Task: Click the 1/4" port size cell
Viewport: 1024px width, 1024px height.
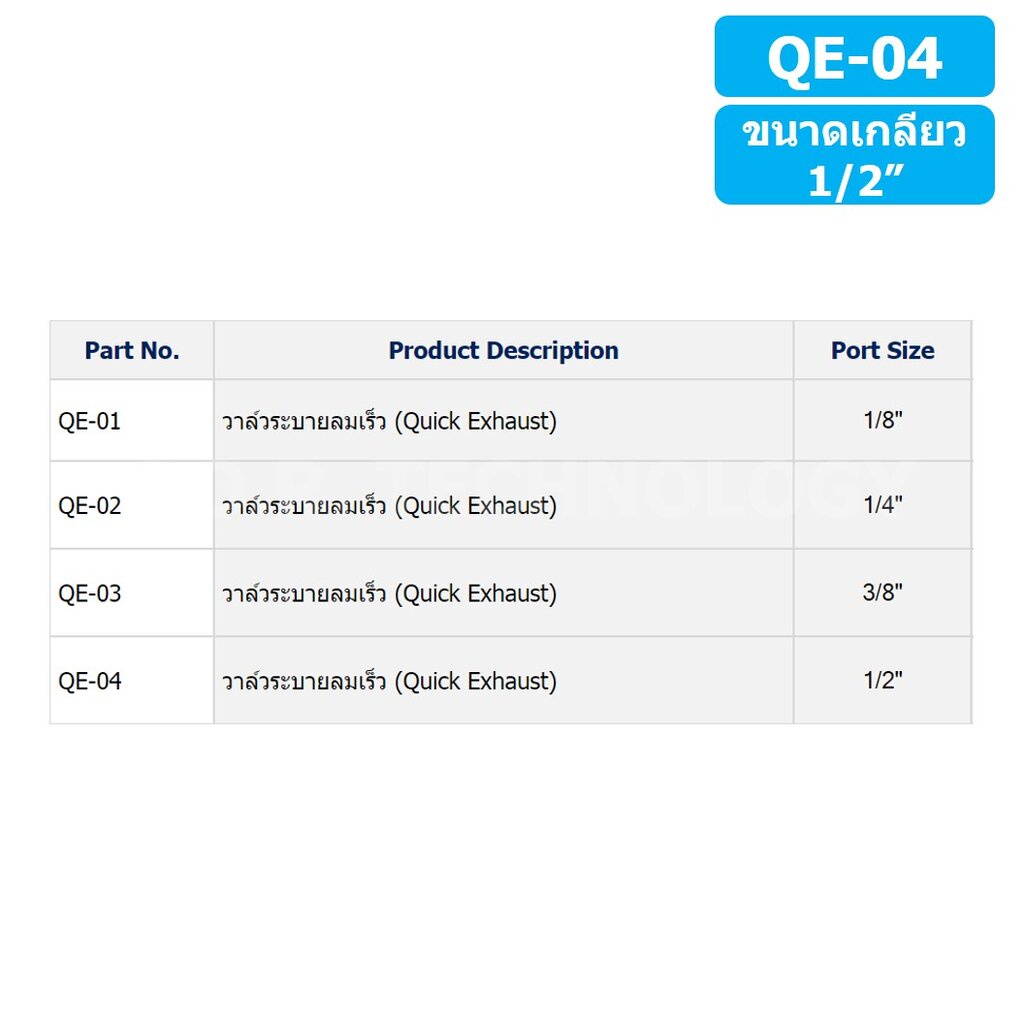Action: (882, 506)
